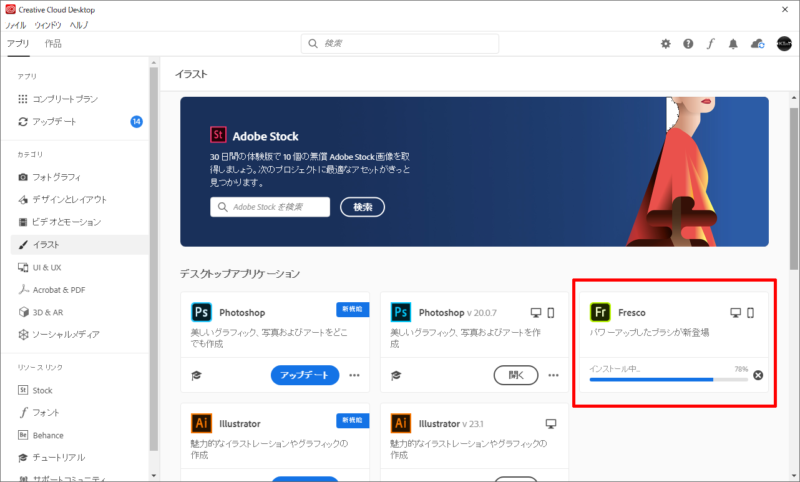Click sidebar scroll down arrow
The width and height of the screenshot is (800, 482).
pyautogui.click(x=154, y=475)
